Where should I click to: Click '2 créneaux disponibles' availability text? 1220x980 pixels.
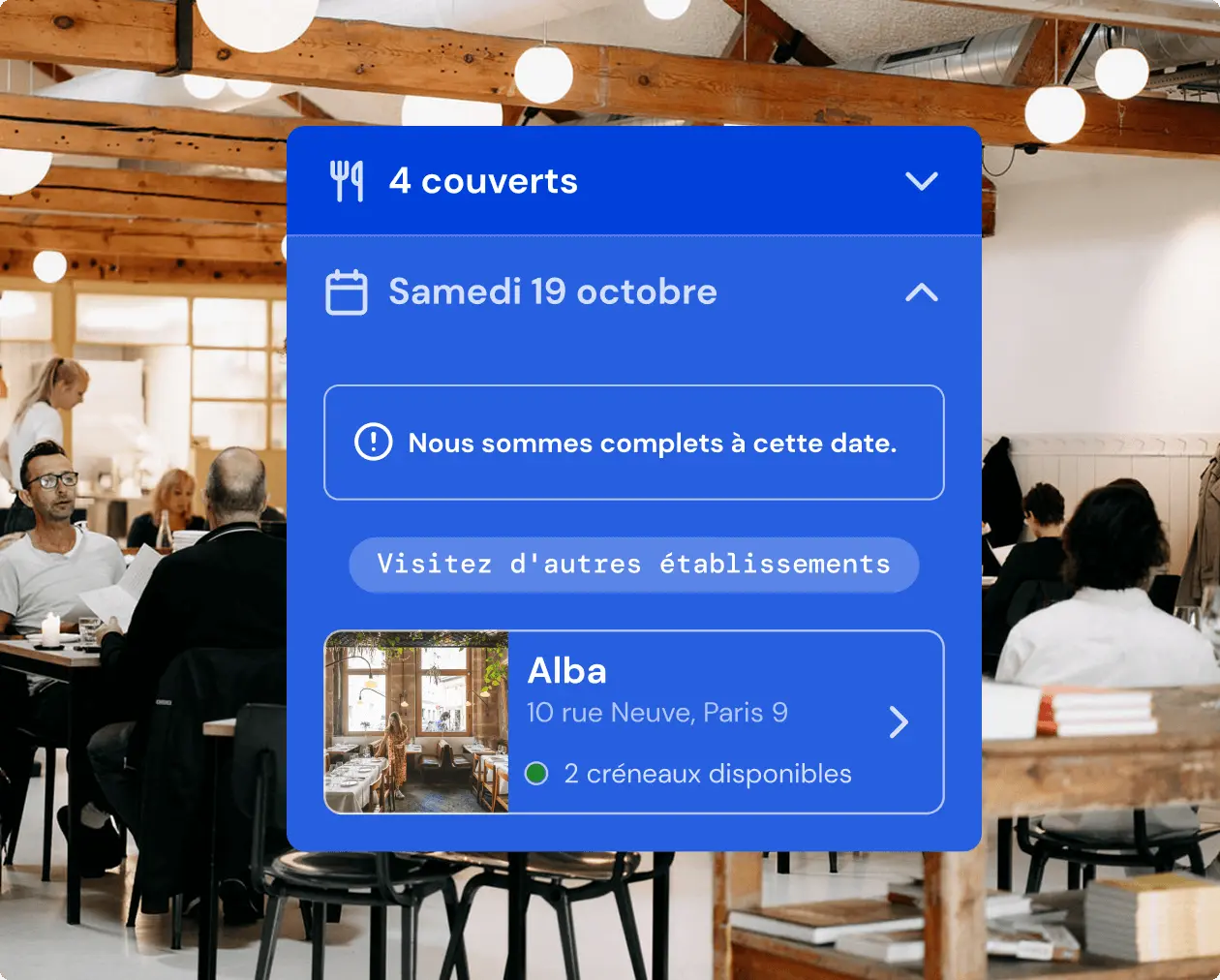tap(708, 774)
